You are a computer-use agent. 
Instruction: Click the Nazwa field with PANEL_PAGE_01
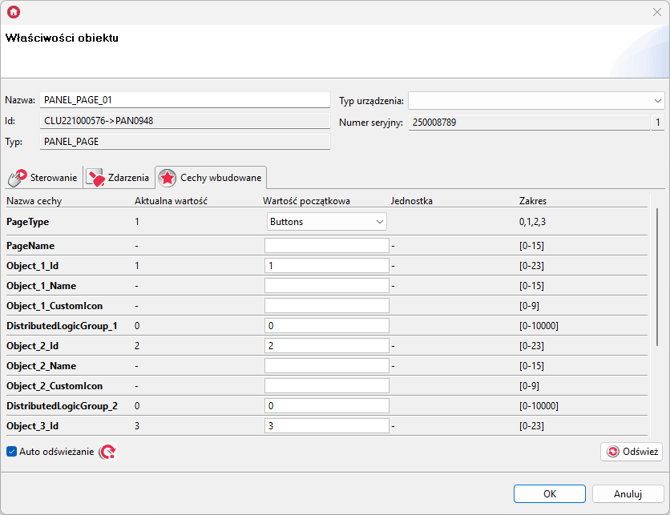[x=184, y=101]
